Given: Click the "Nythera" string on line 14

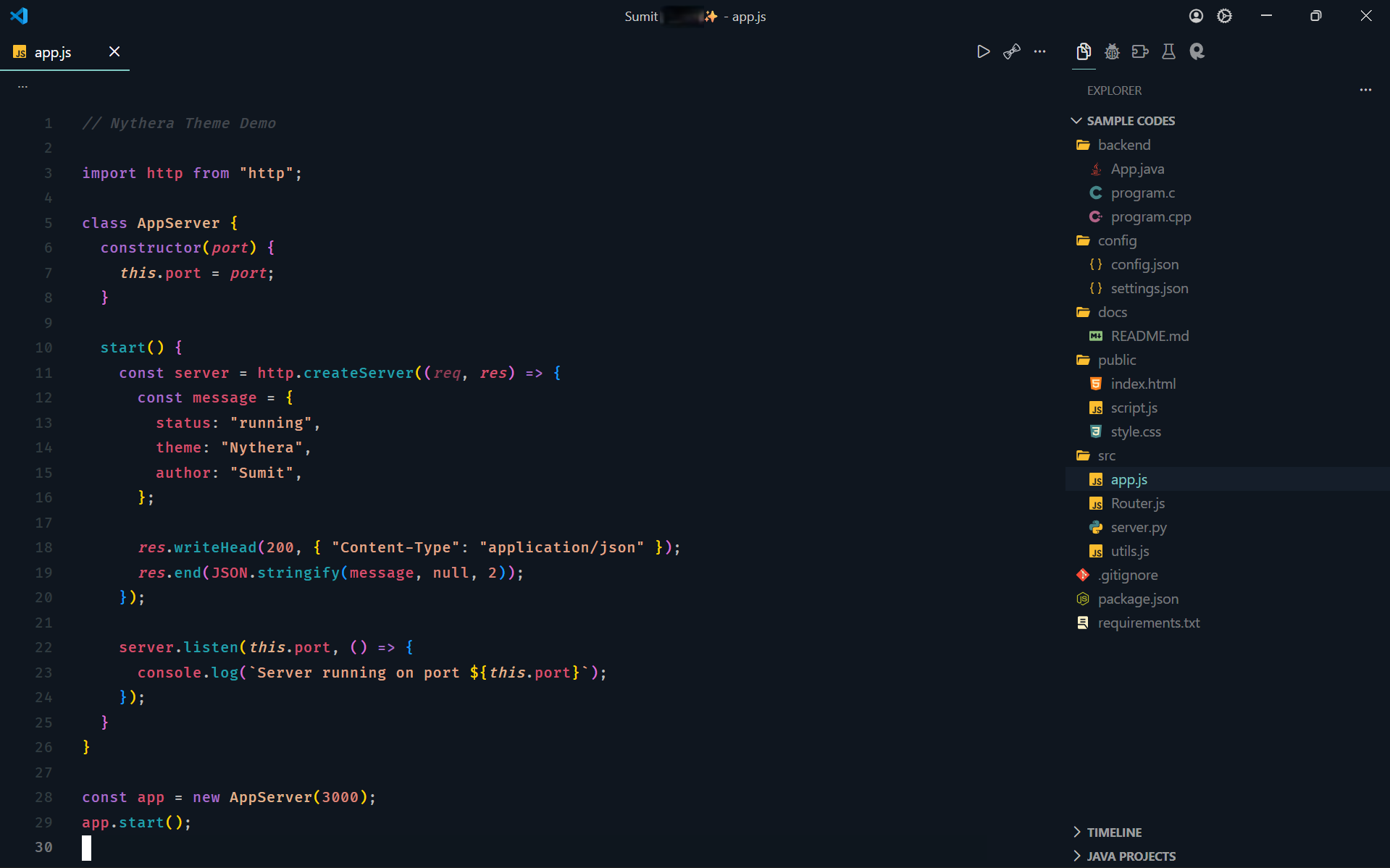Looking at the screenshot, I should pos(261,447).
